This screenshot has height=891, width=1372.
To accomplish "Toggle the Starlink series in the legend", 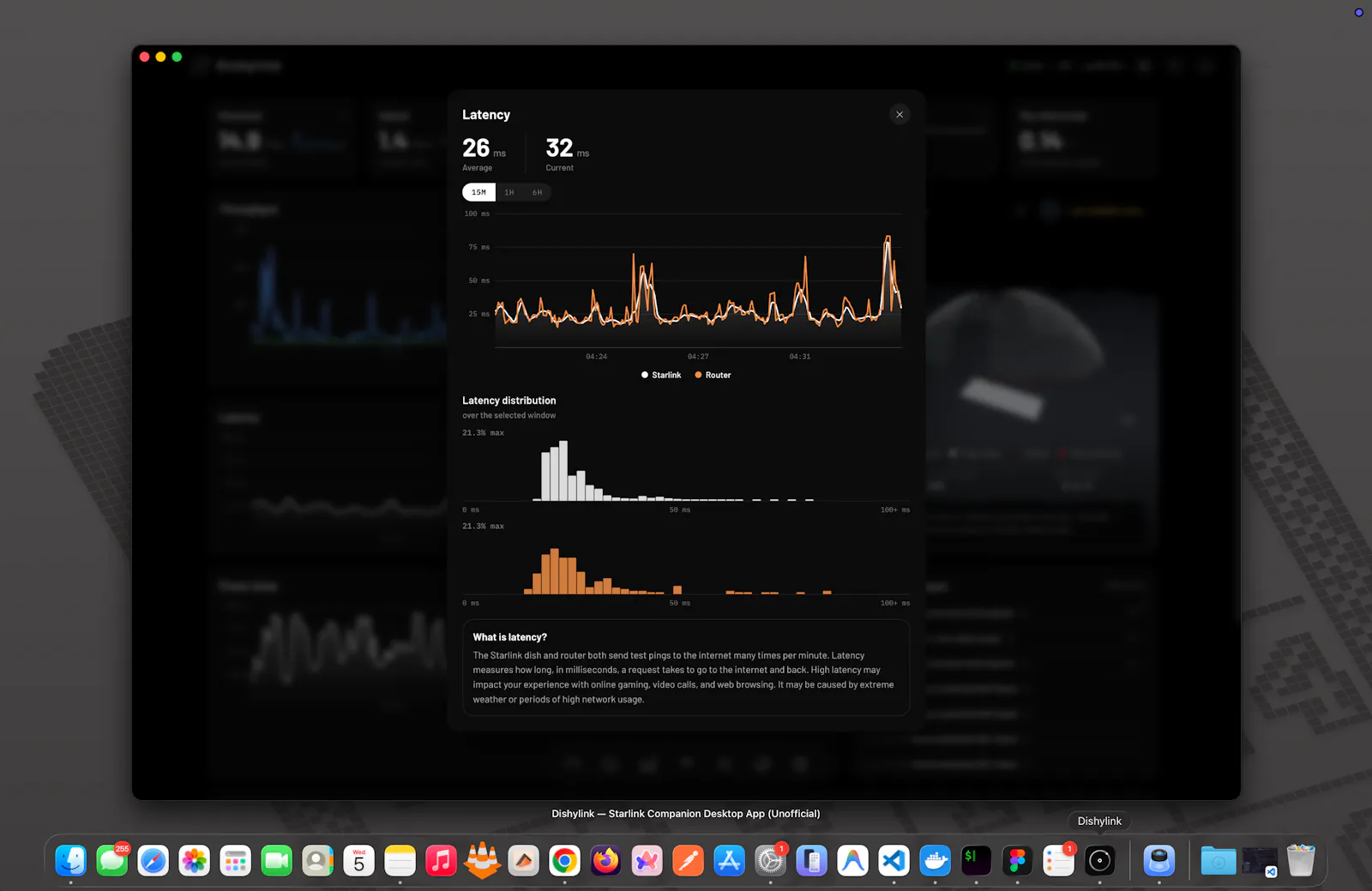I will [x=661, y=375].
